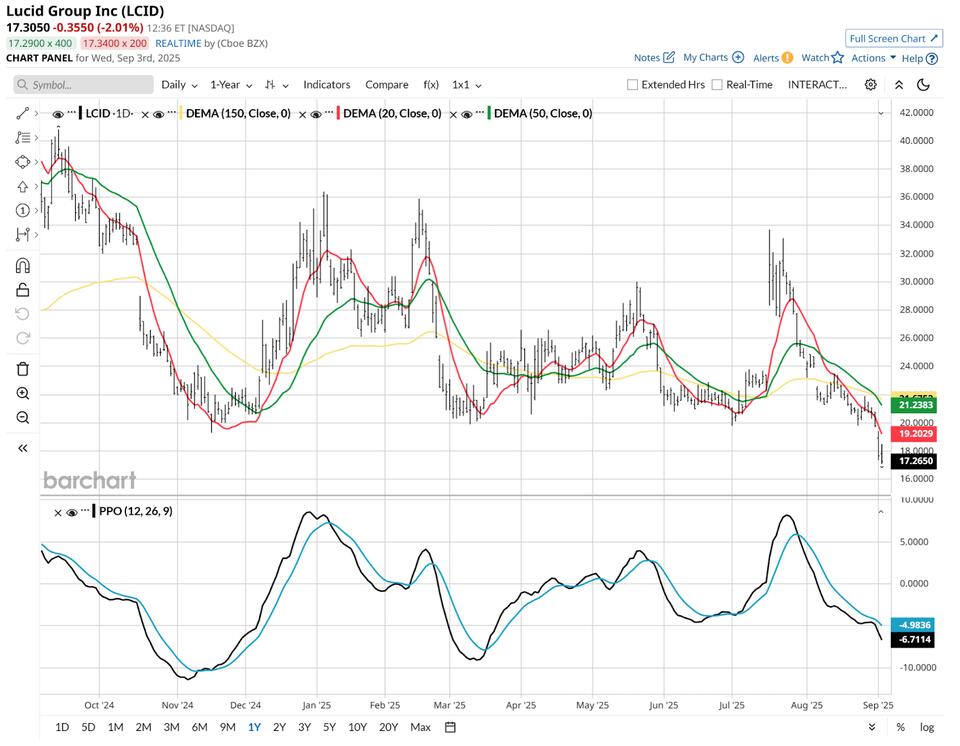
Task: Undo the last chart action
Action: click(x=23, y=314)
